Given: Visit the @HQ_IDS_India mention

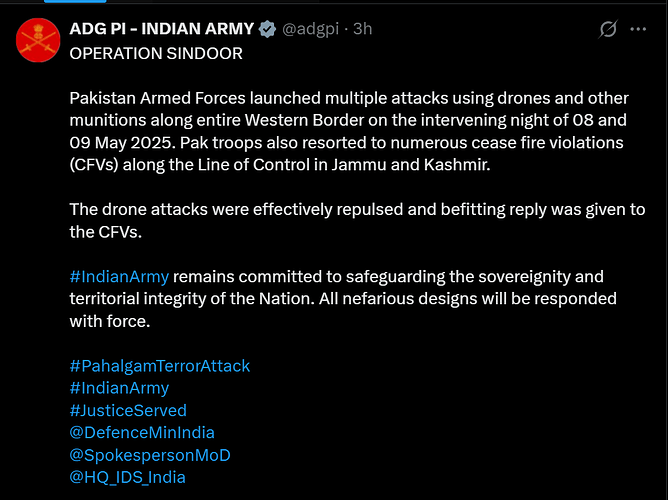Looking at the screenshot, I should pos(127,477).
